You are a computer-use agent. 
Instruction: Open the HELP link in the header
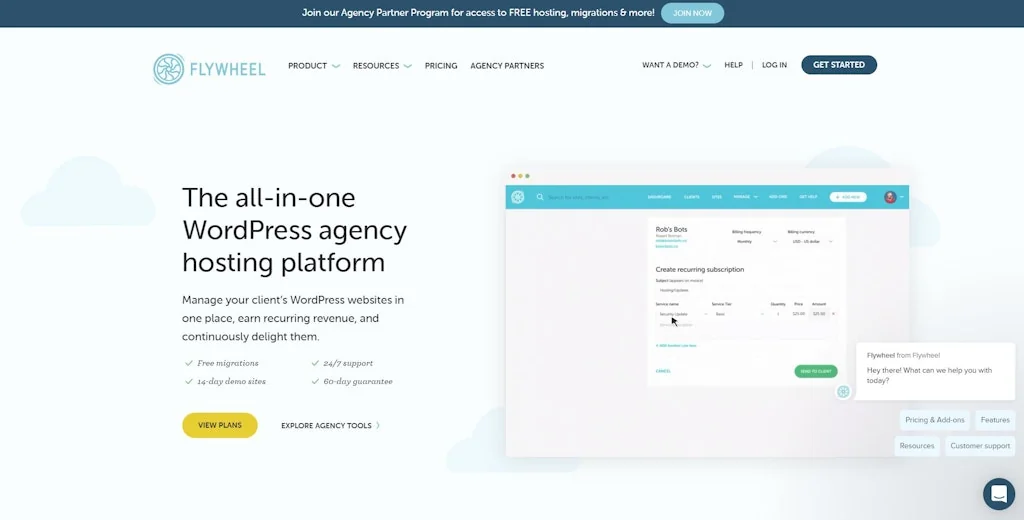coord(733,65)
